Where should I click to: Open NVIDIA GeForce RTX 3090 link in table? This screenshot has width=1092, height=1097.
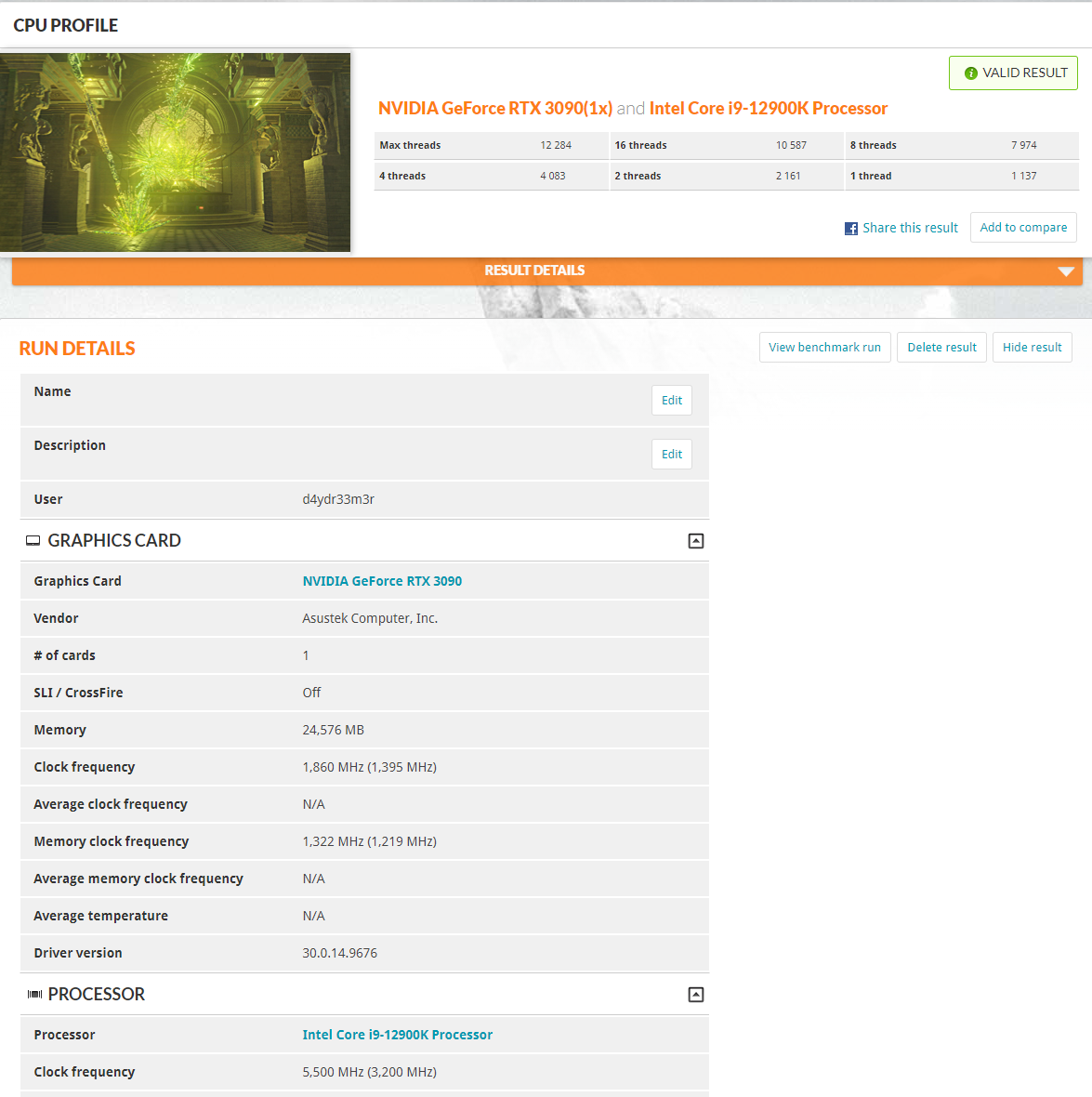[382, 581]
